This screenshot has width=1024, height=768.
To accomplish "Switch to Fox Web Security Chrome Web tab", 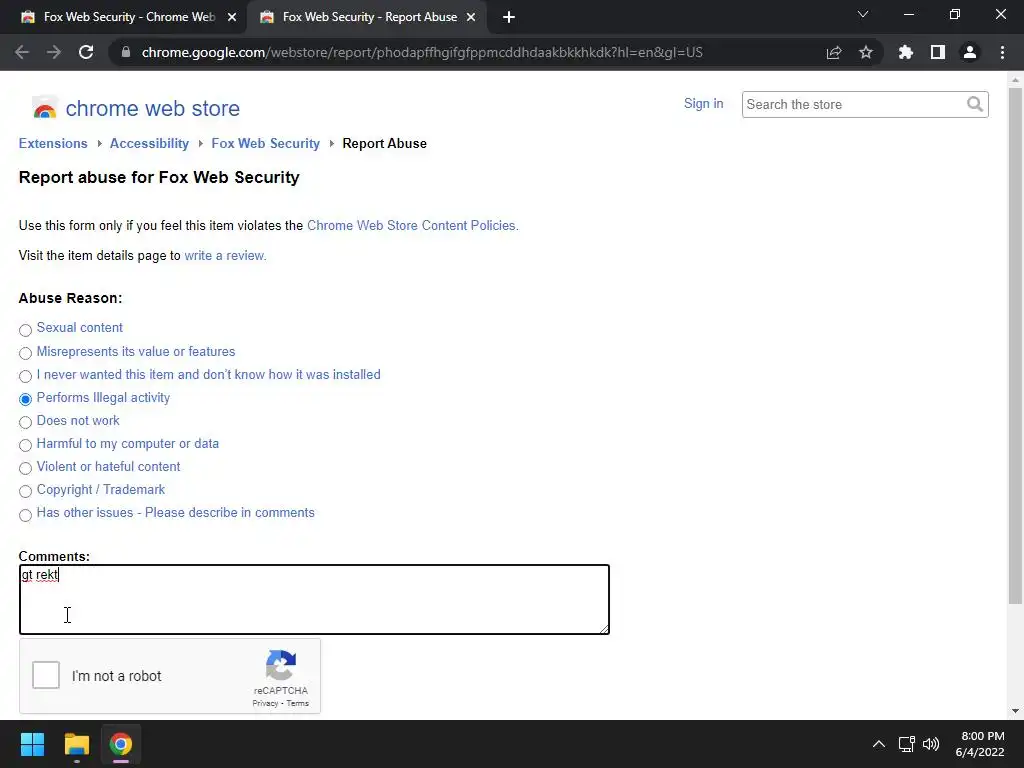I will [124, 17].
